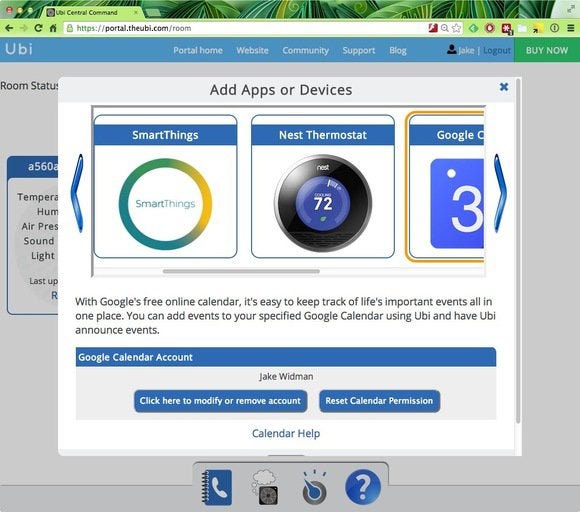Image resolution: width=580 pixels, height=512 pixels.
Task: Click the Logout link
Action: 497,50
